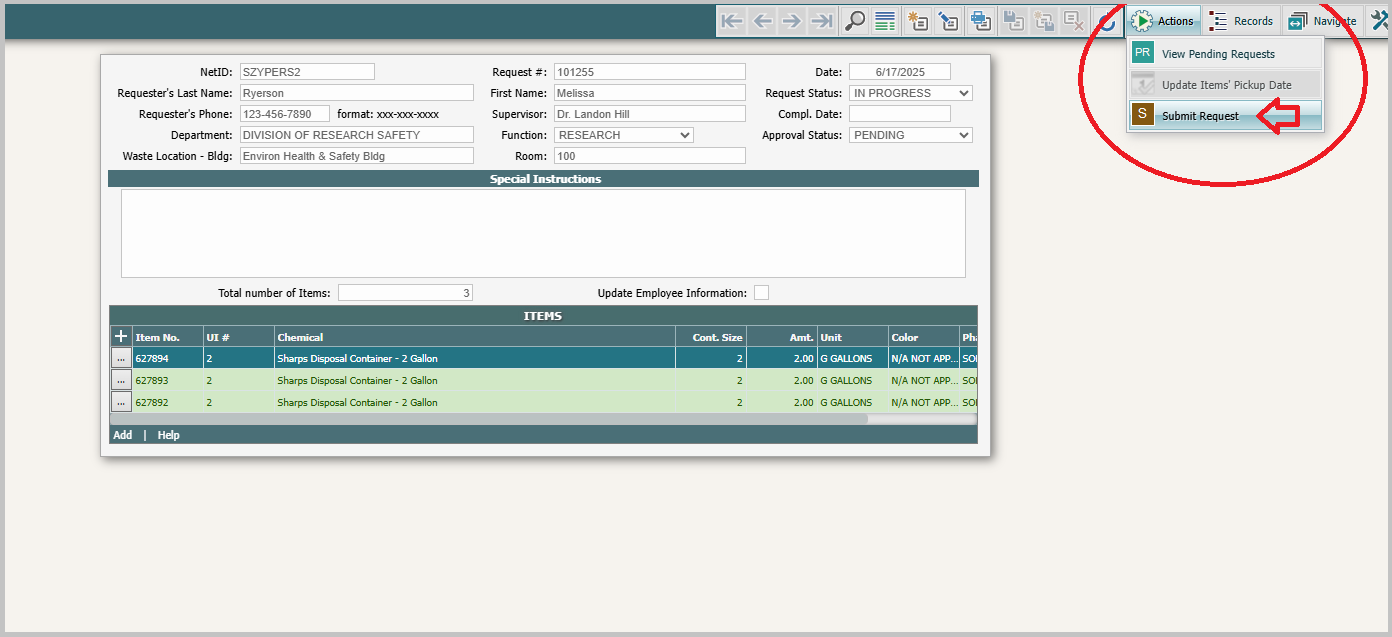Select item number 627892 cell
This screenshot has height=637, width=1392.
167,402
